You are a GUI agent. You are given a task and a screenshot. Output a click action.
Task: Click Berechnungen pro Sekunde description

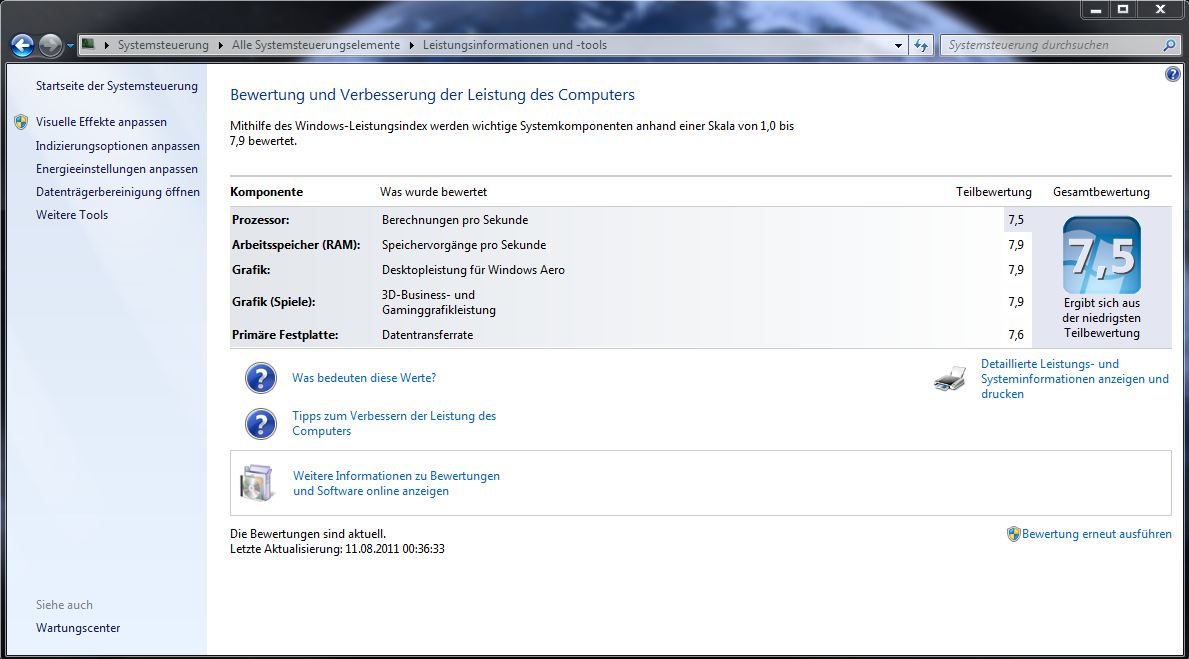click(x=455, y=220)
